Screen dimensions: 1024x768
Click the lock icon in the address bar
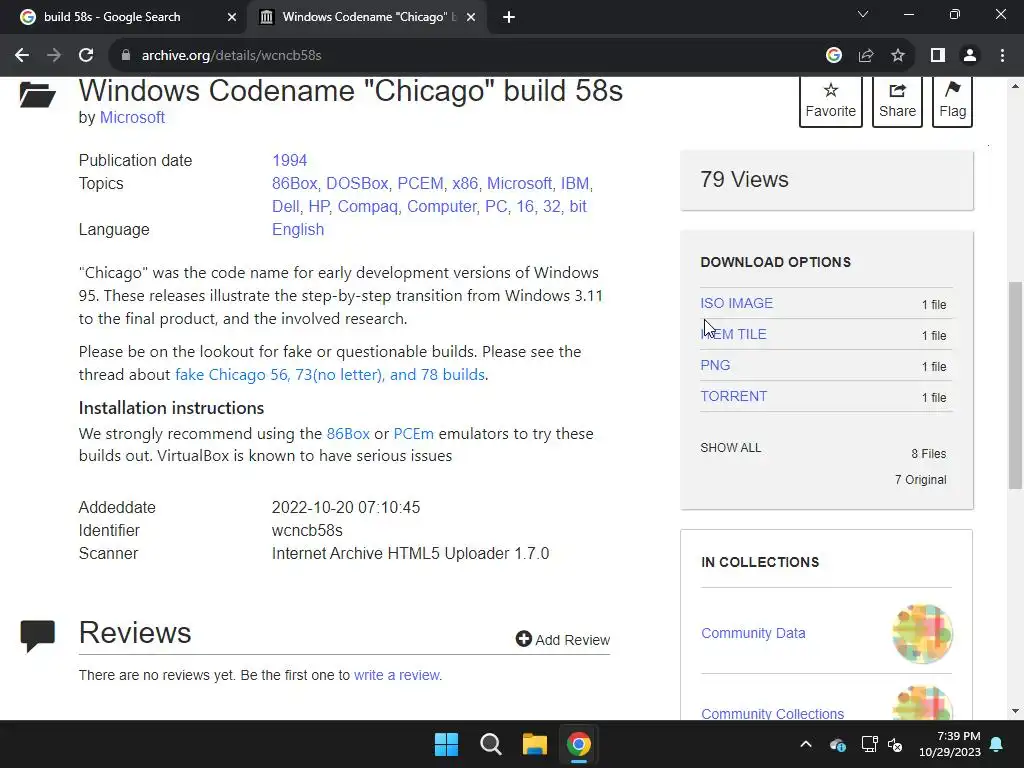[x=126, y=56]
